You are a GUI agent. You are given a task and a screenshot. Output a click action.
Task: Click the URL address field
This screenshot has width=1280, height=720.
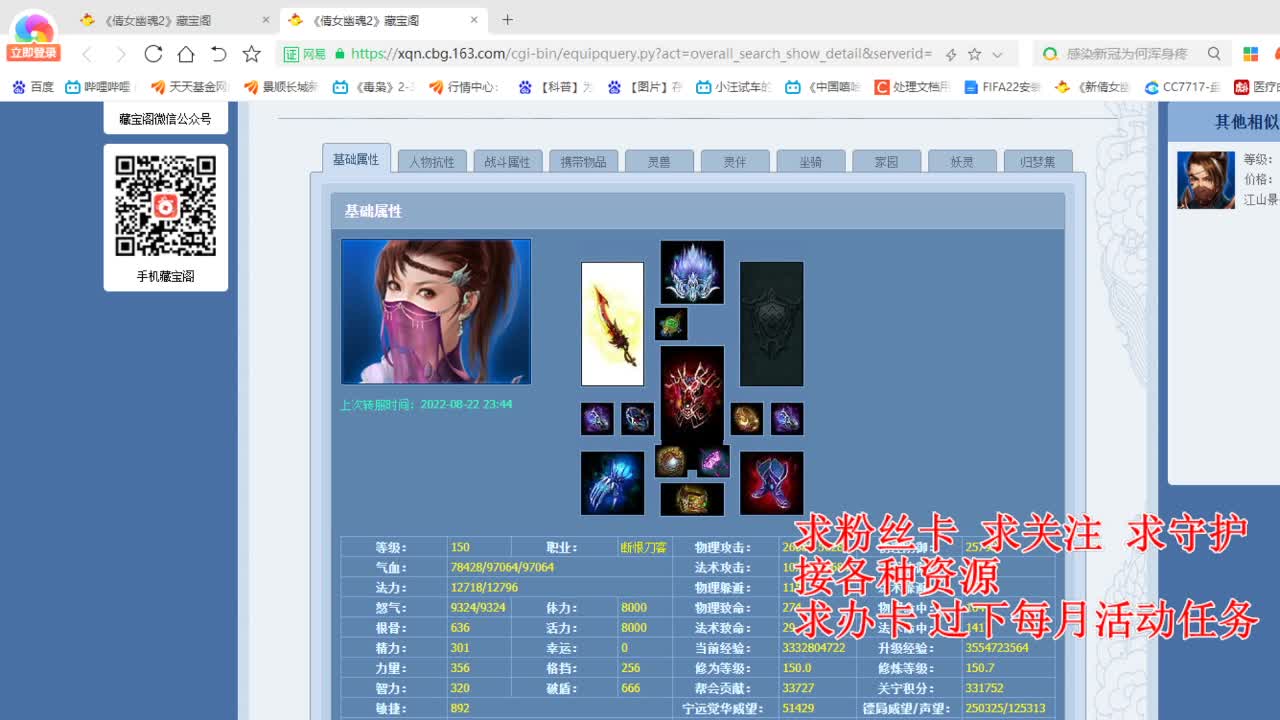pyautogui.click(x=640, y=54)
